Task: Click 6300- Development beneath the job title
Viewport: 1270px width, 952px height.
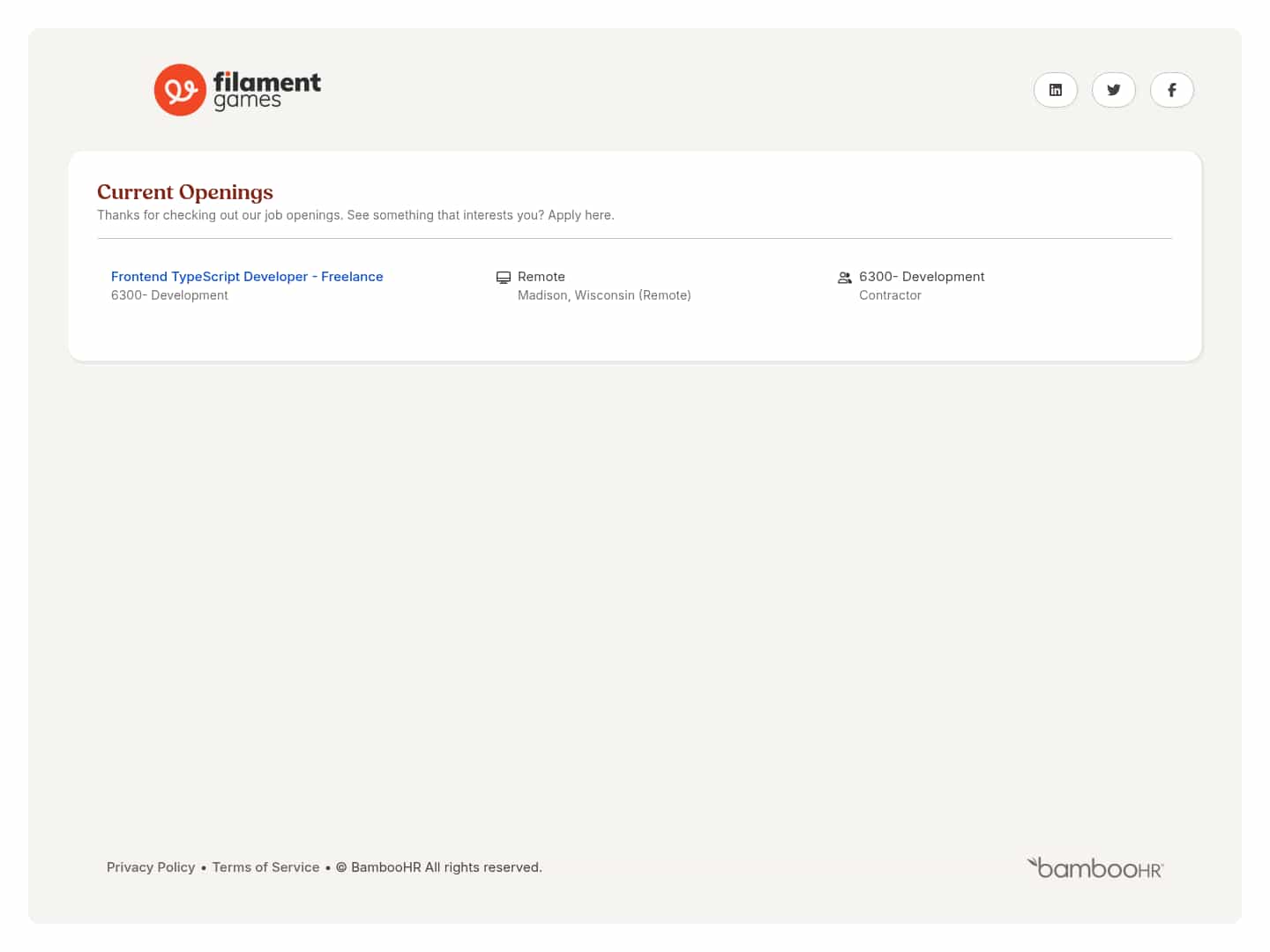Action: coord(169,295)
